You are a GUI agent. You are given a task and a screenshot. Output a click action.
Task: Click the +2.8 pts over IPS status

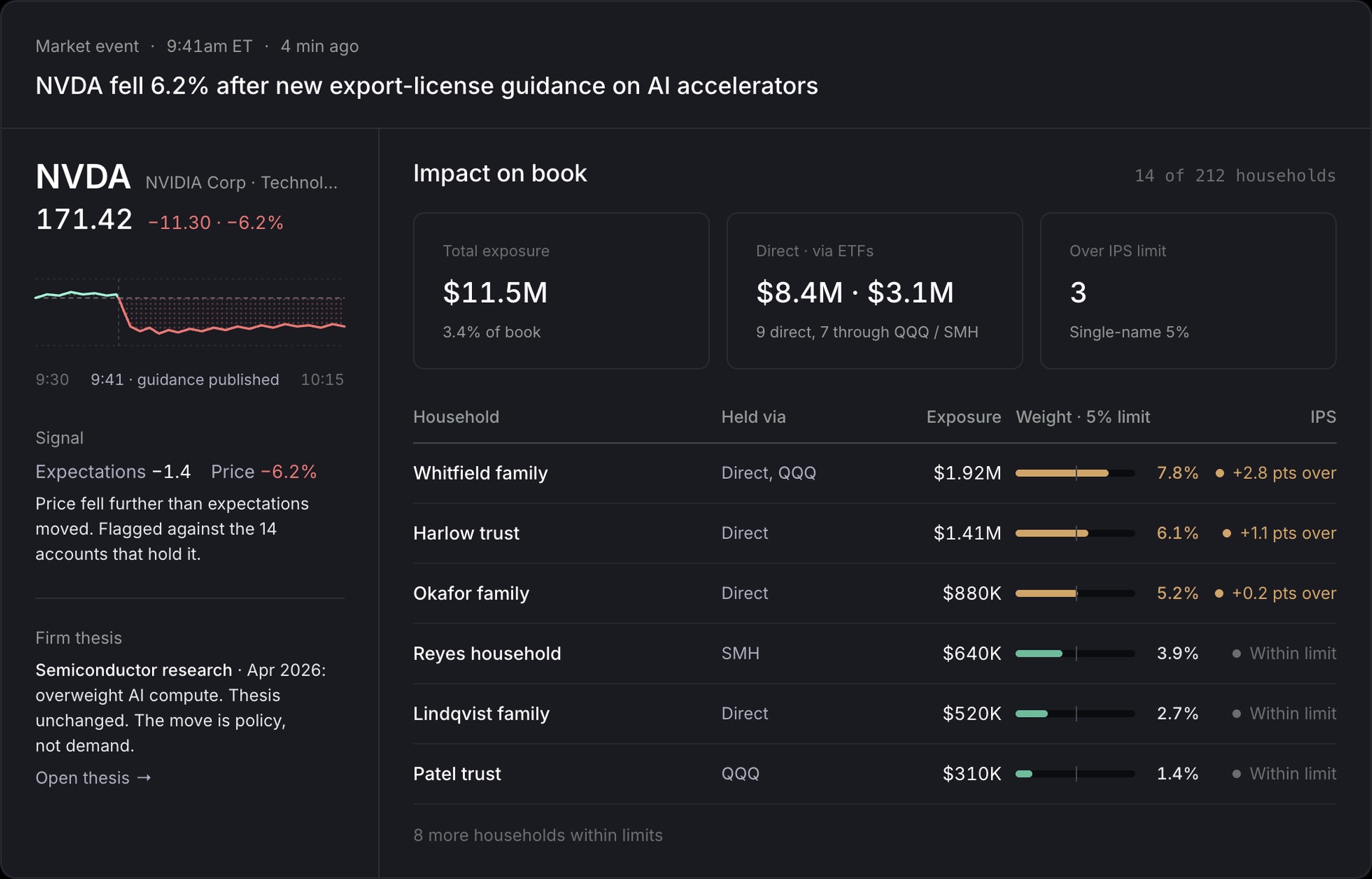[1276, 473]
